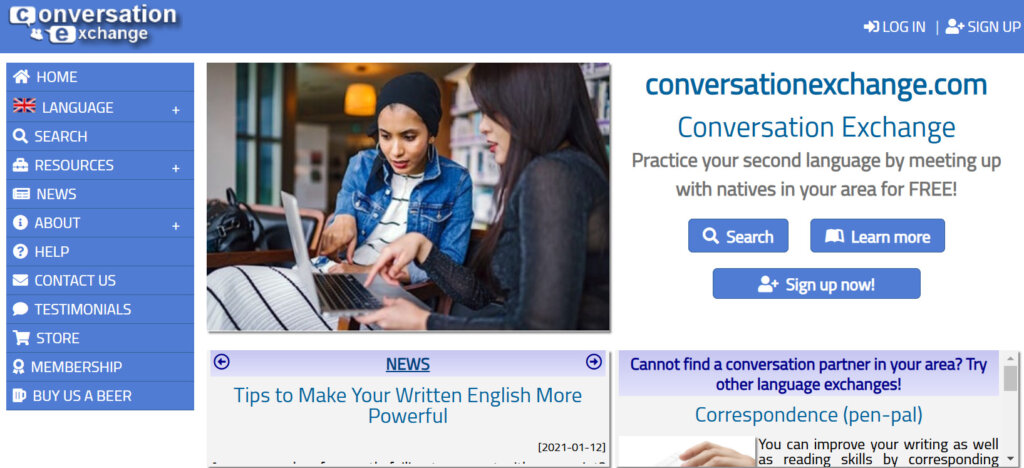
Task: Open the Correspondence (pen-pal) link
Action: pyautogui.click(x=808, y=414)
